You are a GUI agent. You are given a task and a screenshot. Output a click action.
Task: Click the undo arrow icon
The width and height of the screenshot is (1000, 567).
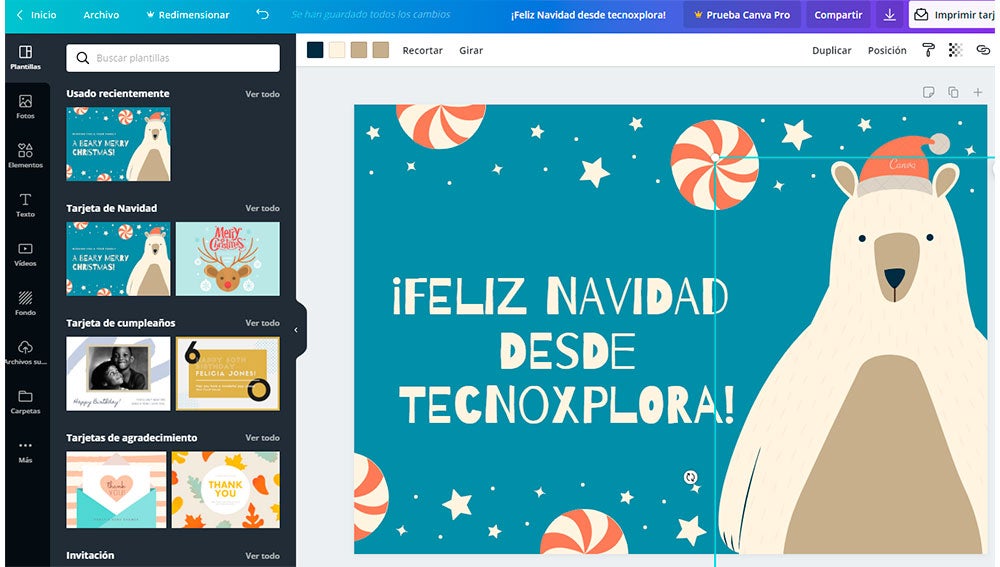[x=262, y=14]
